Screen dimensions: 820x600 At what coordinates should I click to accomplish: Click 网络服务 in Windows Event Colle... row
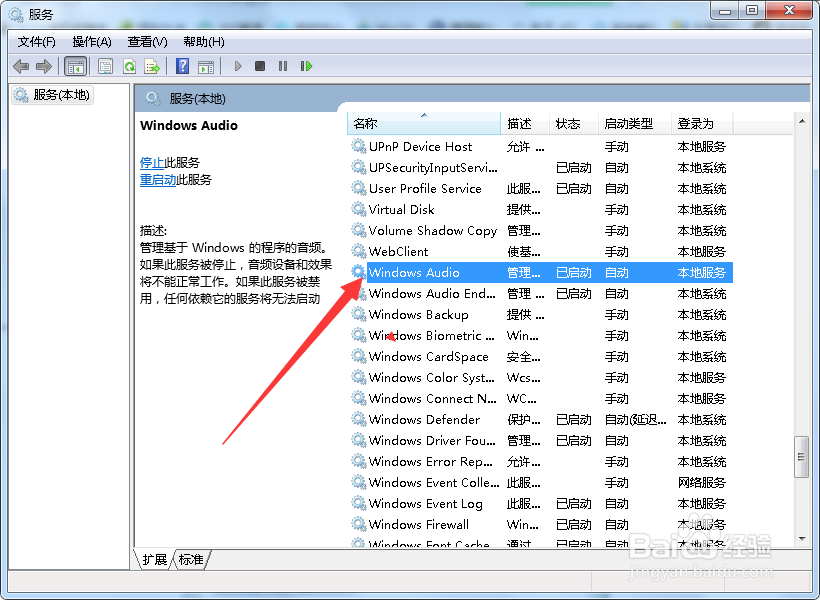point(702,482)
